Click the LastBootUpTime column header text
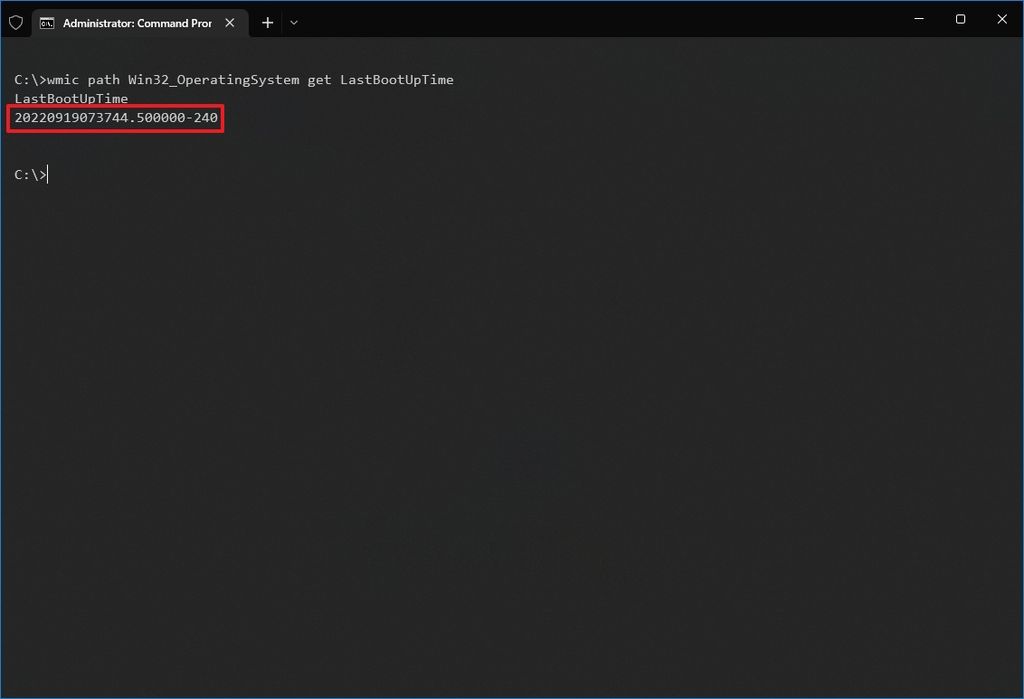 tap(70, 98)
